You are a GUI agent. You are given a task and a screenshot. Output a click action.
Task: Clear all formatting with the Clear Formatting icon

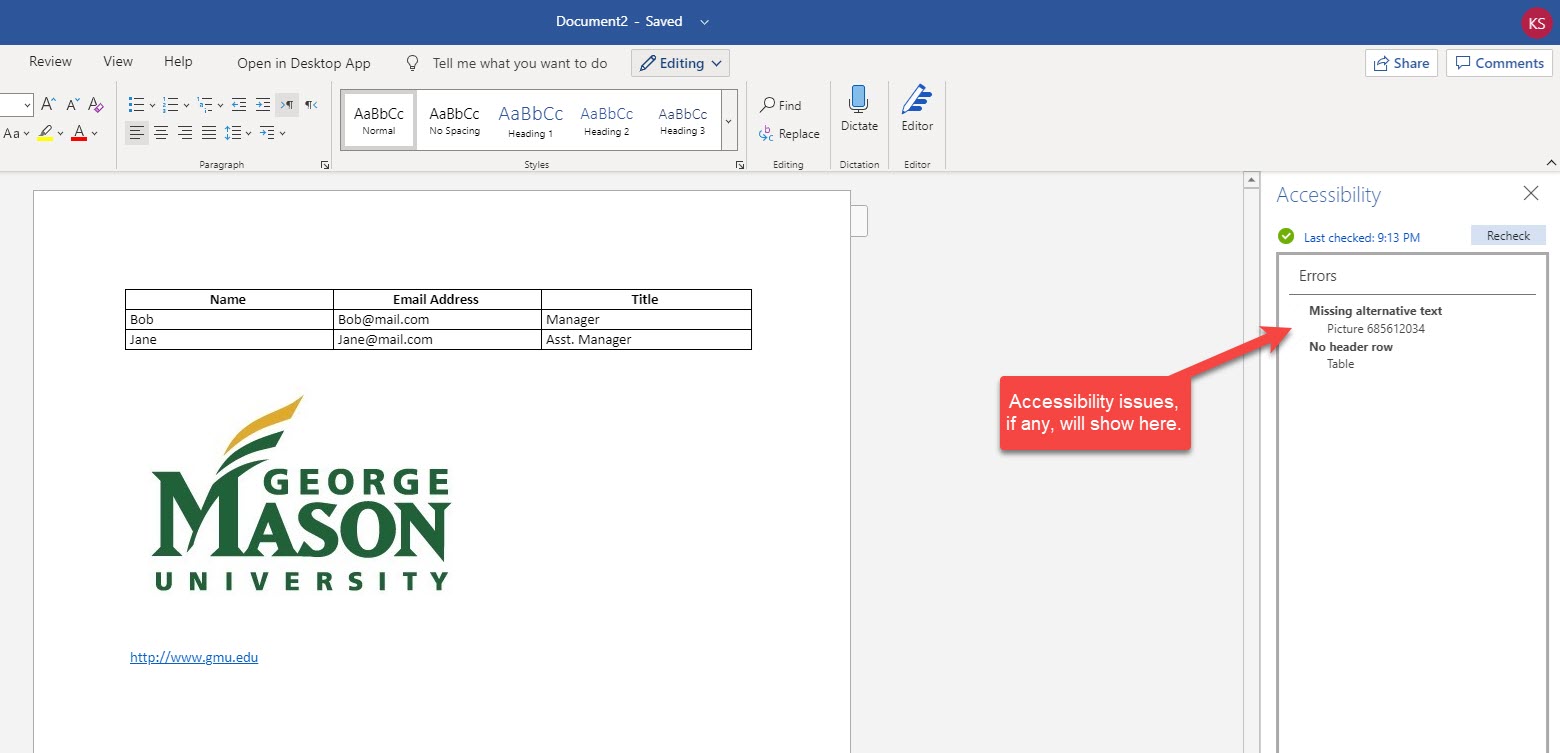coord(94,104)
